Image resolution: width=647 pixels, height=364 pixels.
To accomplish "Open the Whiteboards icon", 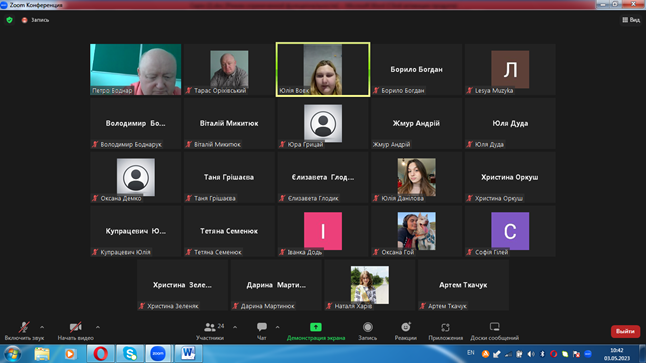I will point(494,327).
